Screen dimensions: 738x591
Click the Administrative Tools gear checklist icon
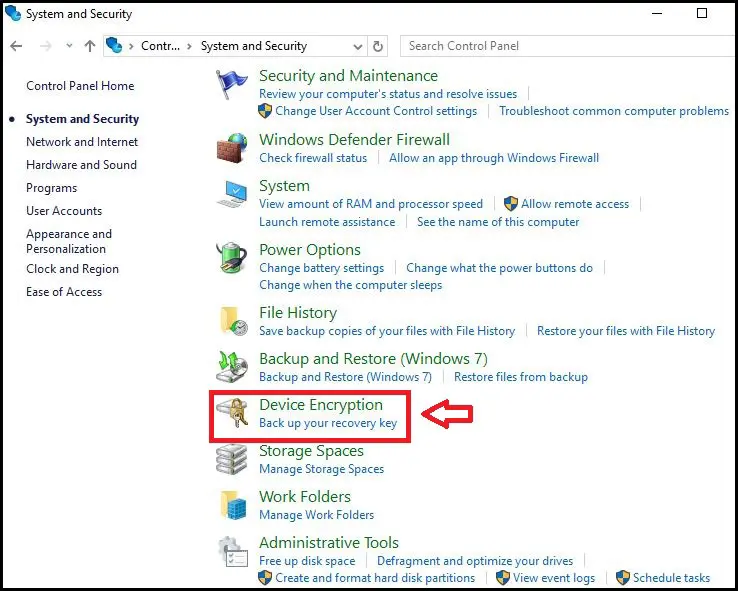click(233, 551)
